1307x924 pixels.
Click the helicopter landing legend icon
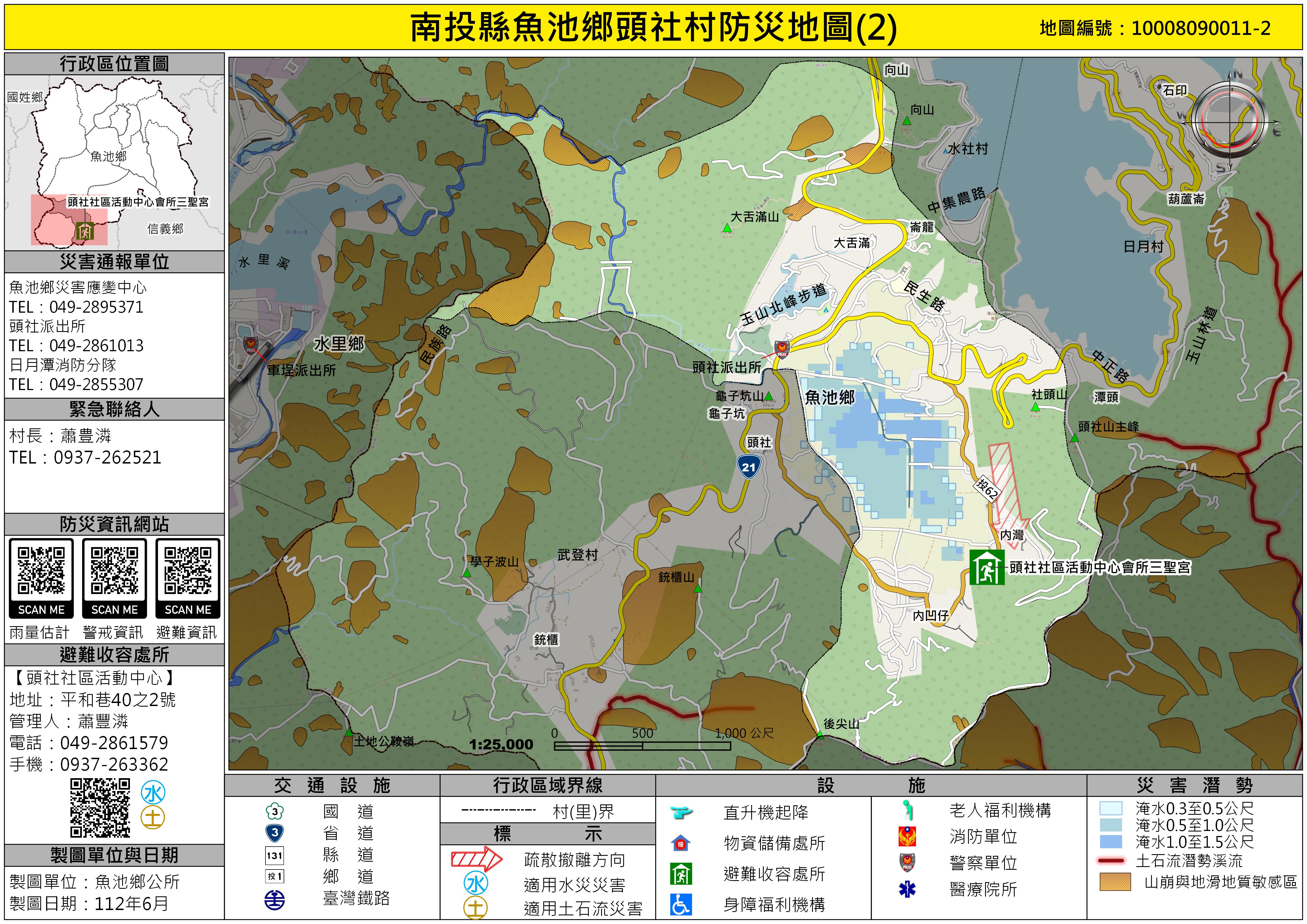pos(681,812)
